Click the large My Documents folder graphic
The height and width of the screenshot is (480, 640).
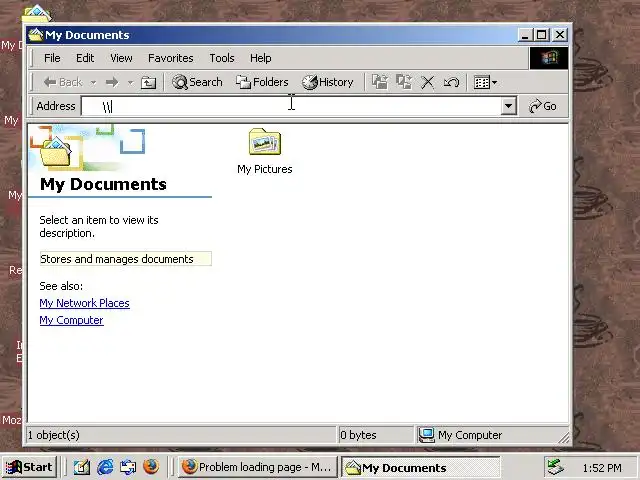coord(56,152)
